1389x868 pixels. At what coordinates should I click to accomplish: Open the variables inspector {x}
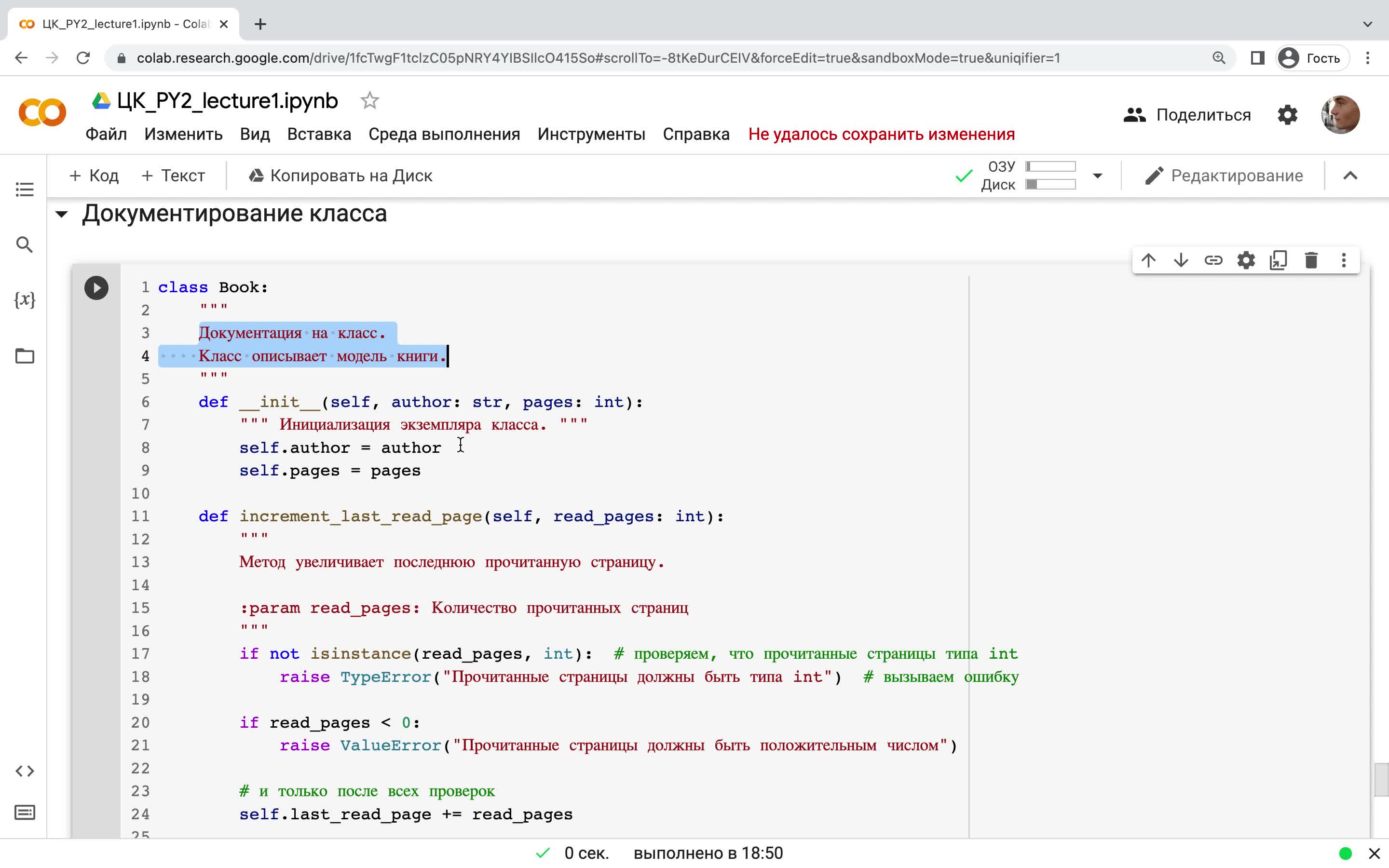[x=24, y=299]
